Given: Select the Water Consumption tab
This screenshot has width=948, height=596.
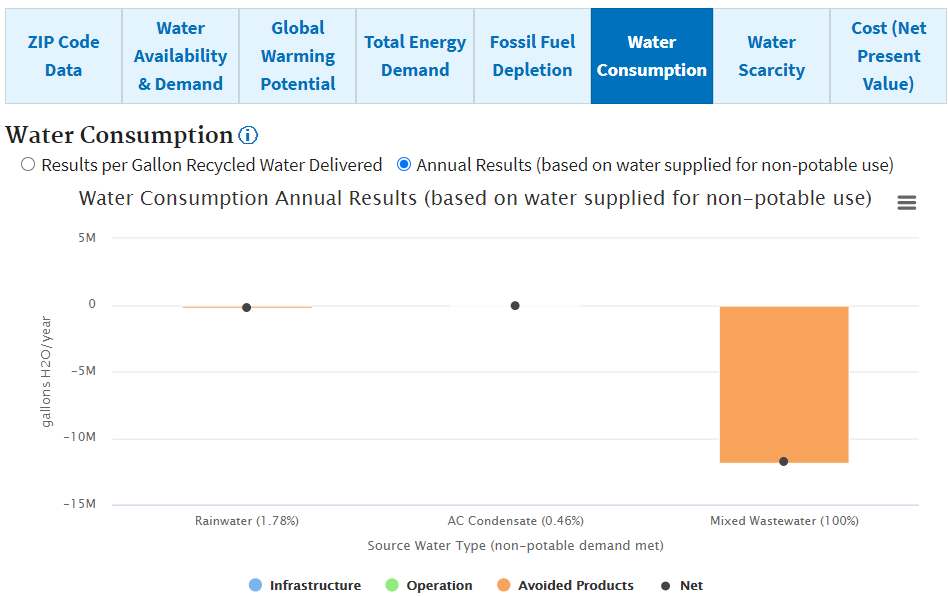Looking at the screenshot, I should [x=652, y=56].
